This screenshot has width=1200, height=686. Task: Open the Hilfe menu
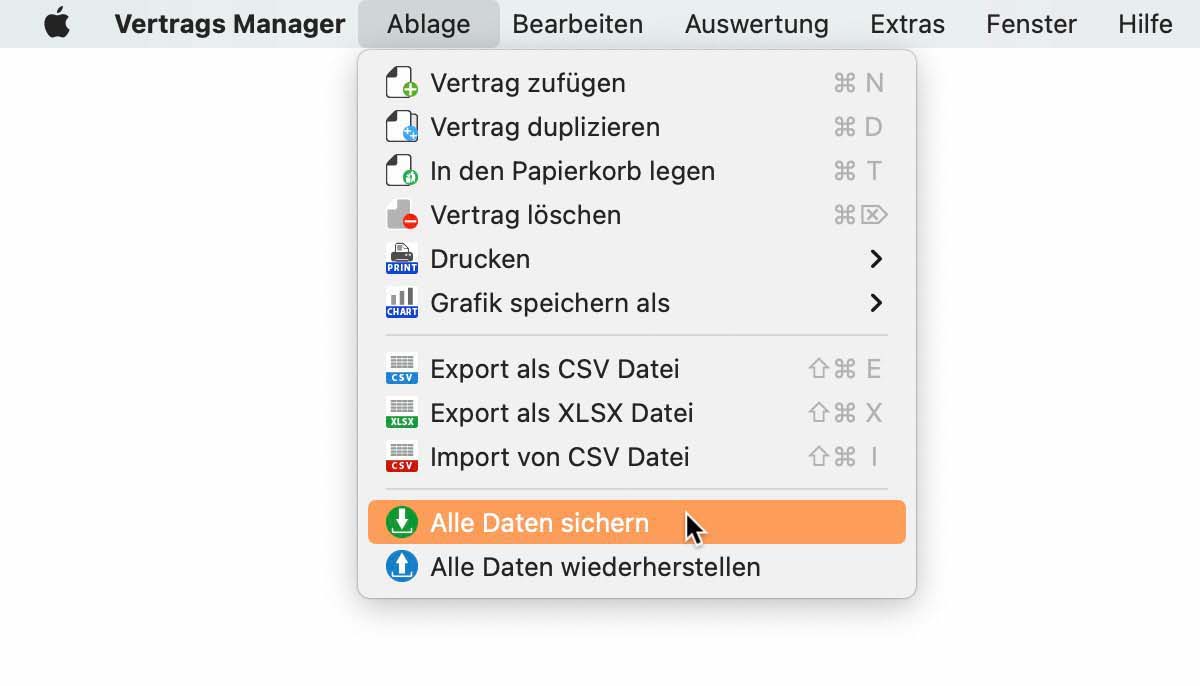(1145, 24)
